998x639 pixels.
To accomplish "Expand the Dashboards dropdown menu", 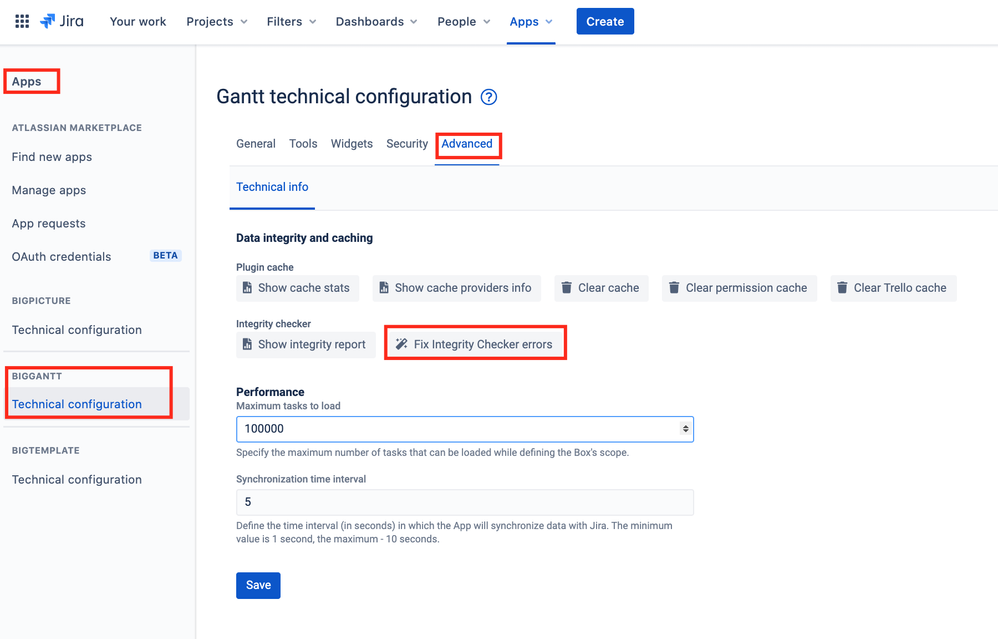I will tap(376, 22).
